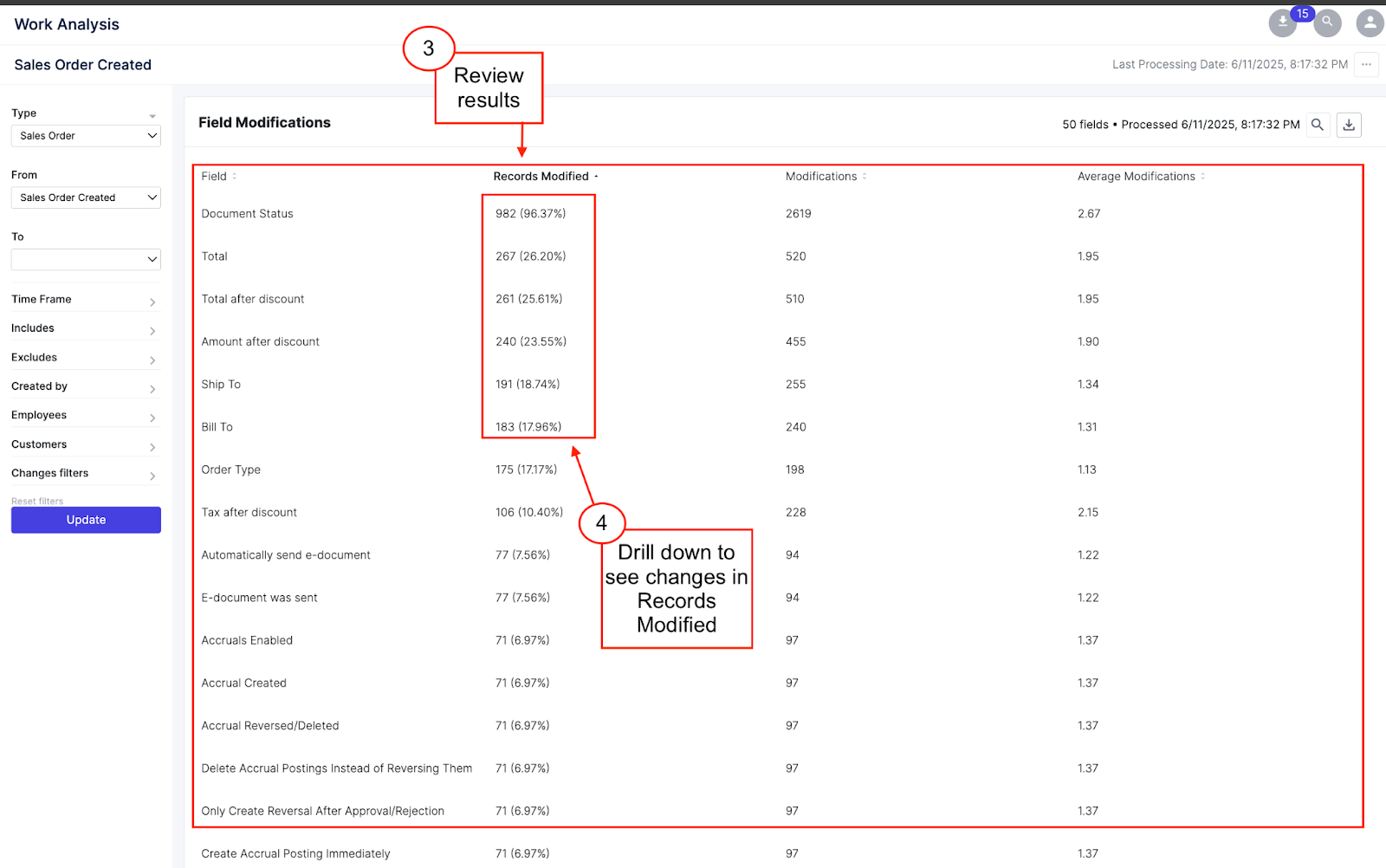Click Document Status records 982 (96.37%)
The width and height of the screenshot is (1386, 868).
click(x=530, y=214)
